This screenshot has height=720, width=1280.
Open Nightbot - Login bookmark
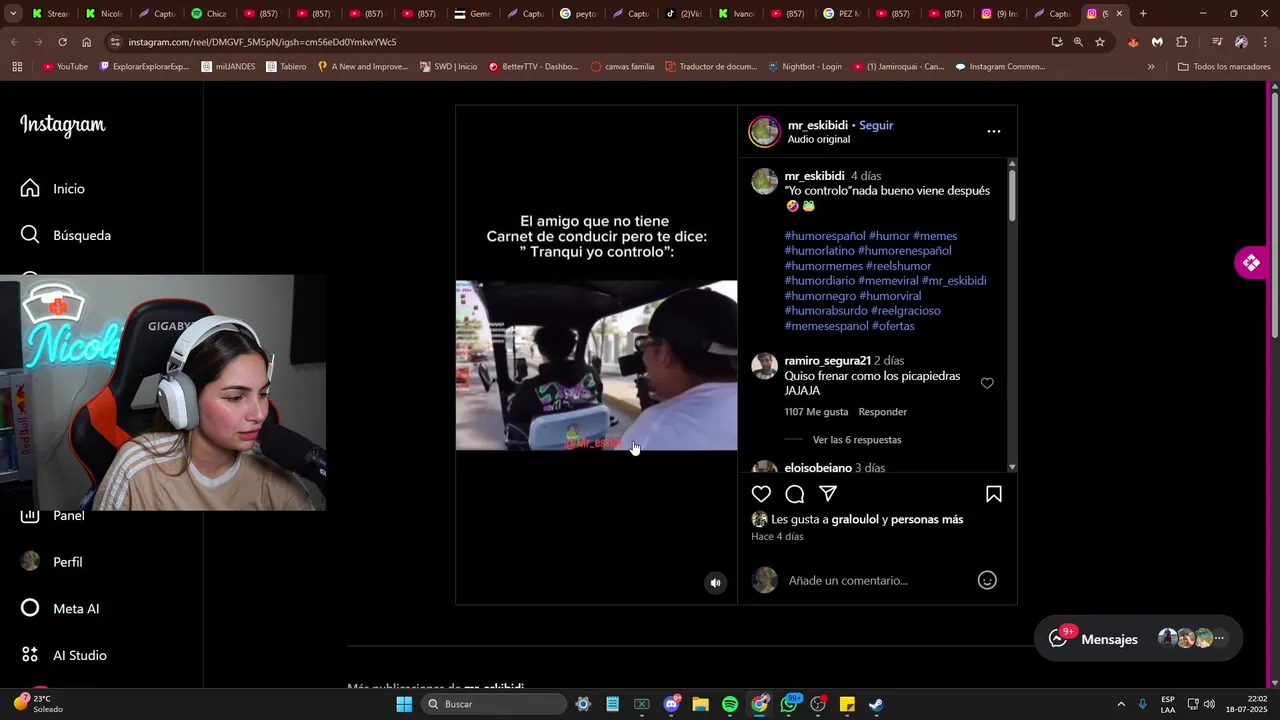805,67
